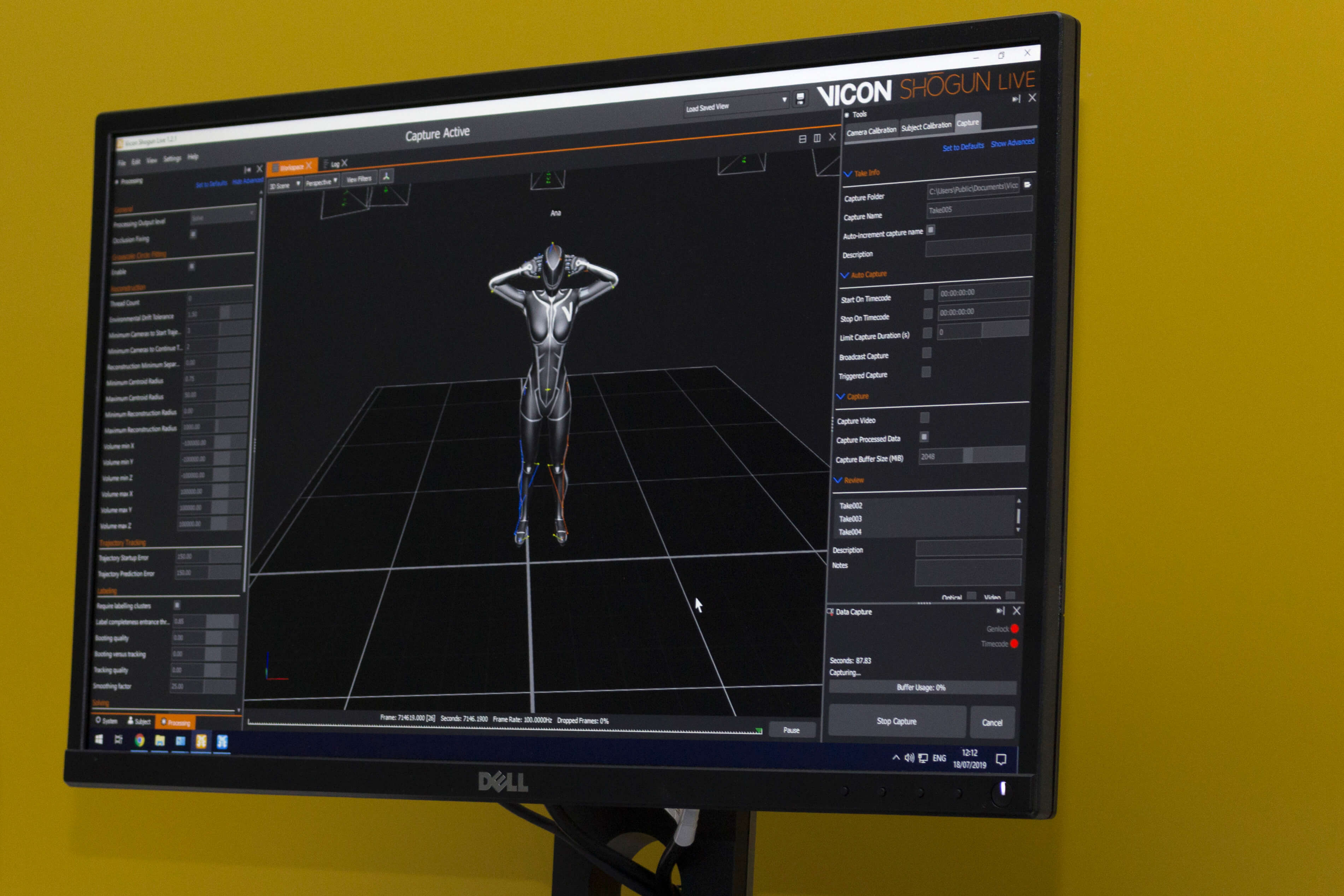Click the Data Capture panel dock arrow icon
1344x896 pixels.
[1000, 611]
